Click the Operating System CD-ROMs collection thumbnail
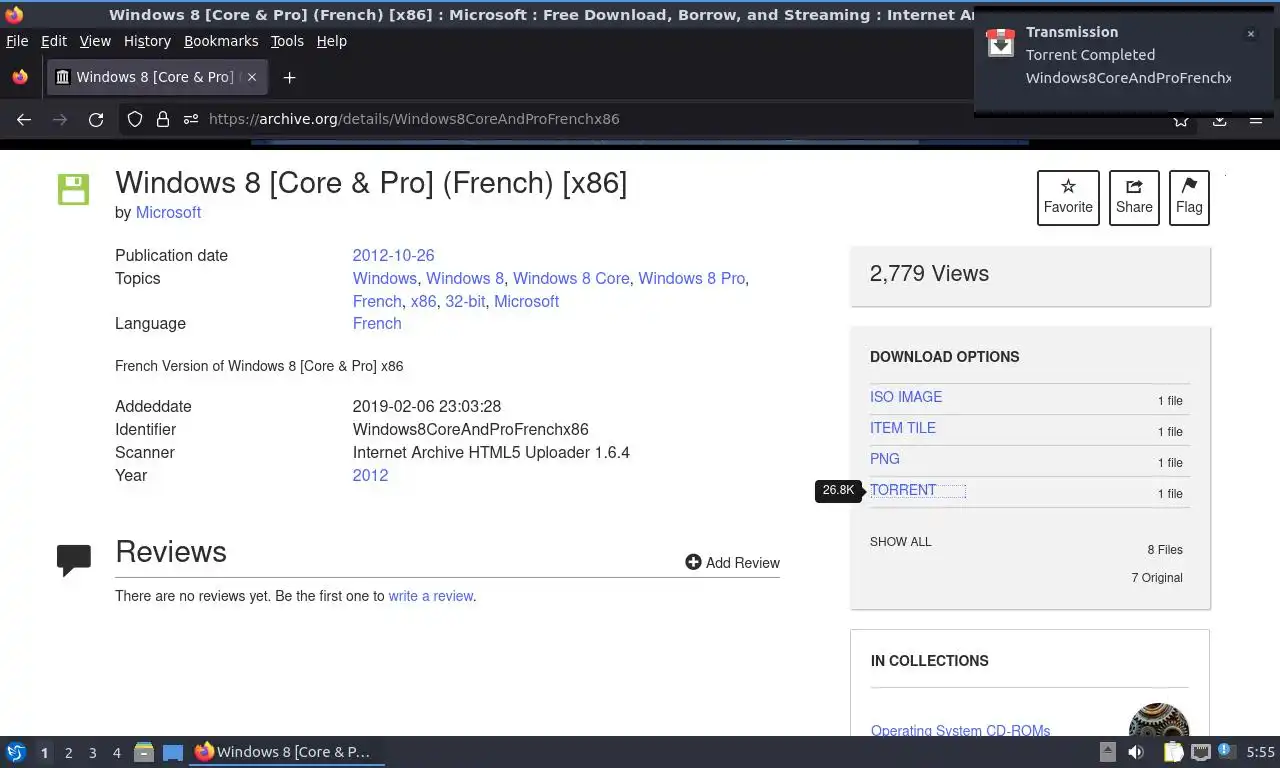The height and width of the screenshot is (768, 1280). click(1158, 721)
